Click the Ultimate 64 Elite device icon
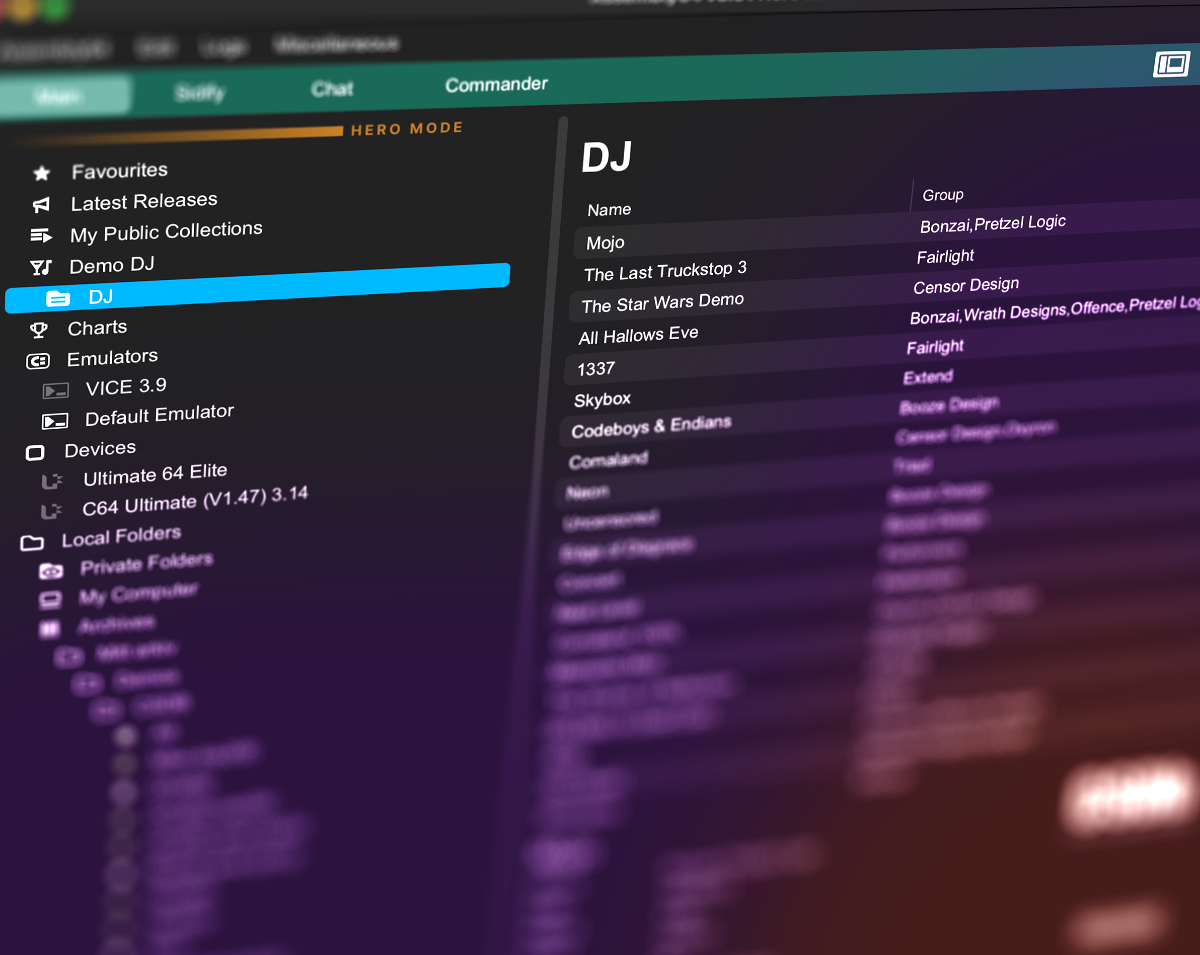The image size is (1200, 955). (52, 481)
